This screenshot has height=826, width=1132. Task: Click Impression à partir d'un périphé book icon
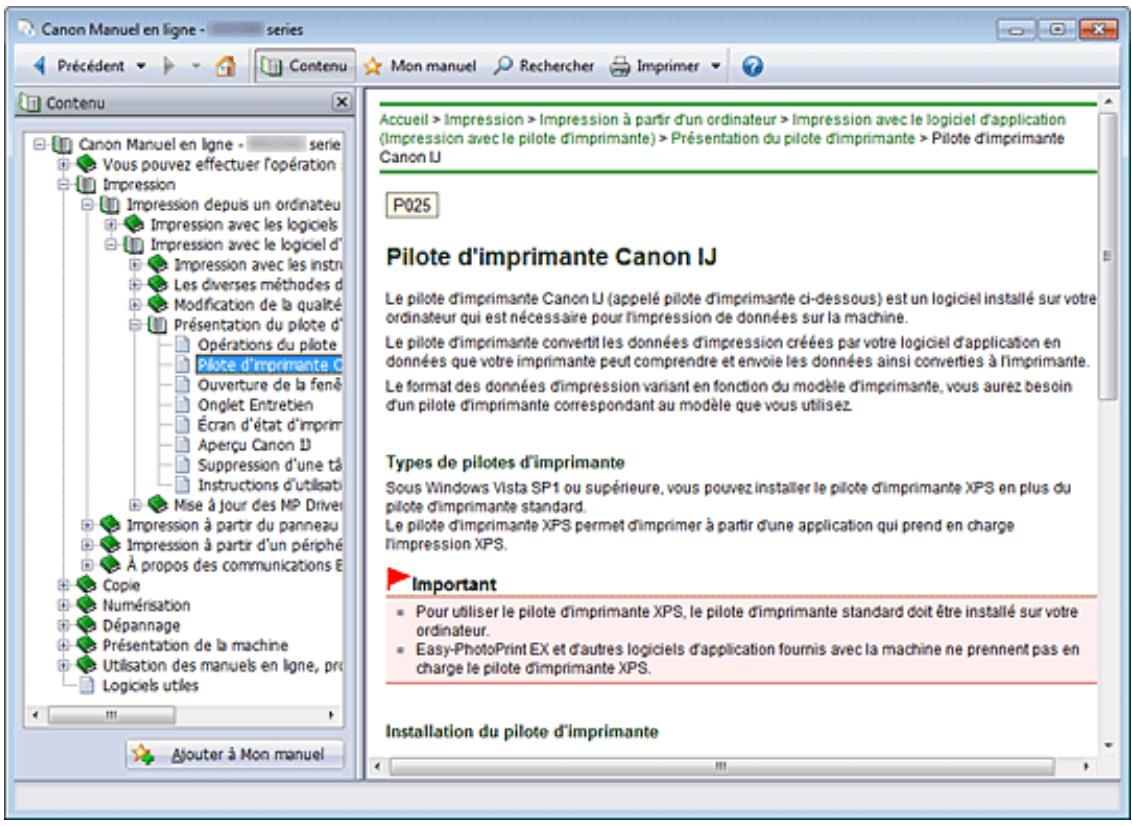coord(110,544)
